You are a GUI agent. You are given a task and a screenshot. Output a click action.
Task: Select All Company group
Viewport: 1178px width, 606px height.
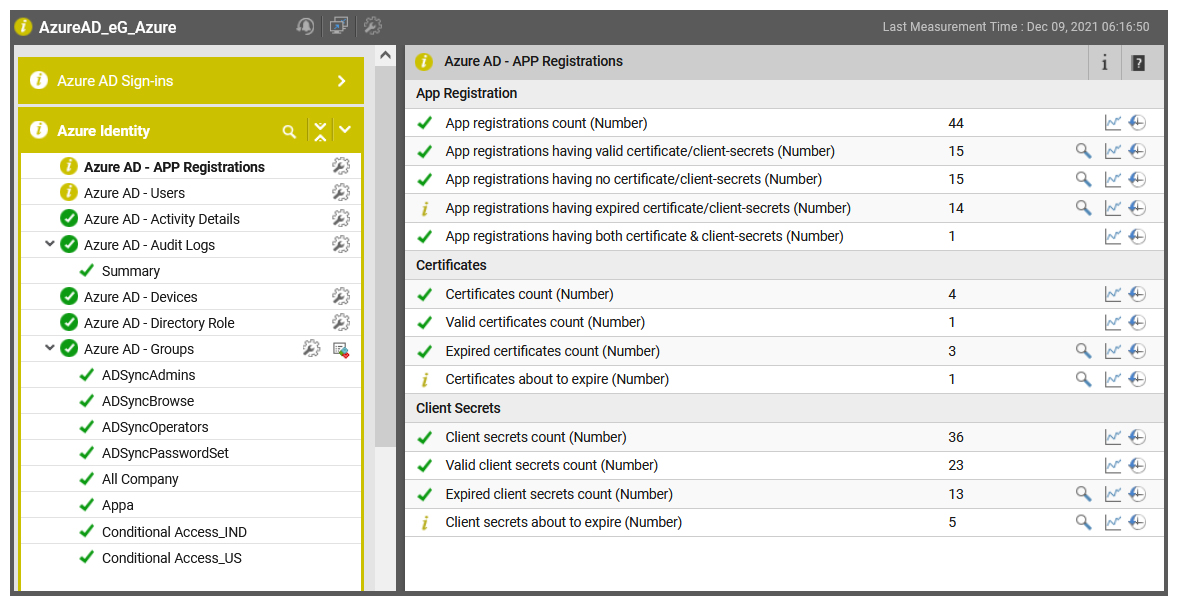point(140,479)
